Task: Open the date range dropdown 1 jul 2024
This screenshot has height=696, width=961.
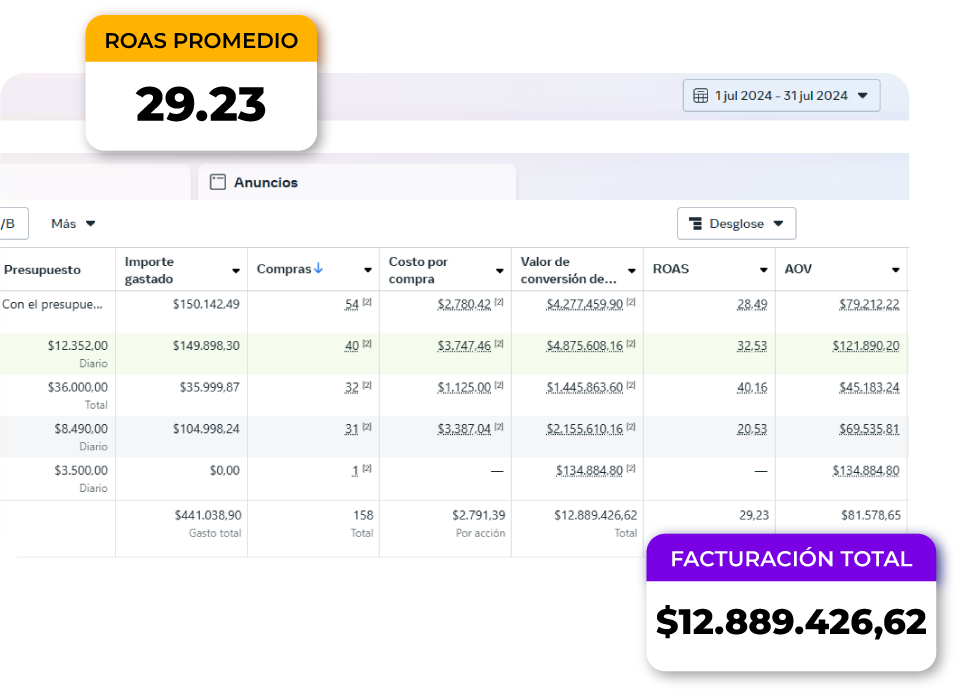Action: tap(781, 94)
